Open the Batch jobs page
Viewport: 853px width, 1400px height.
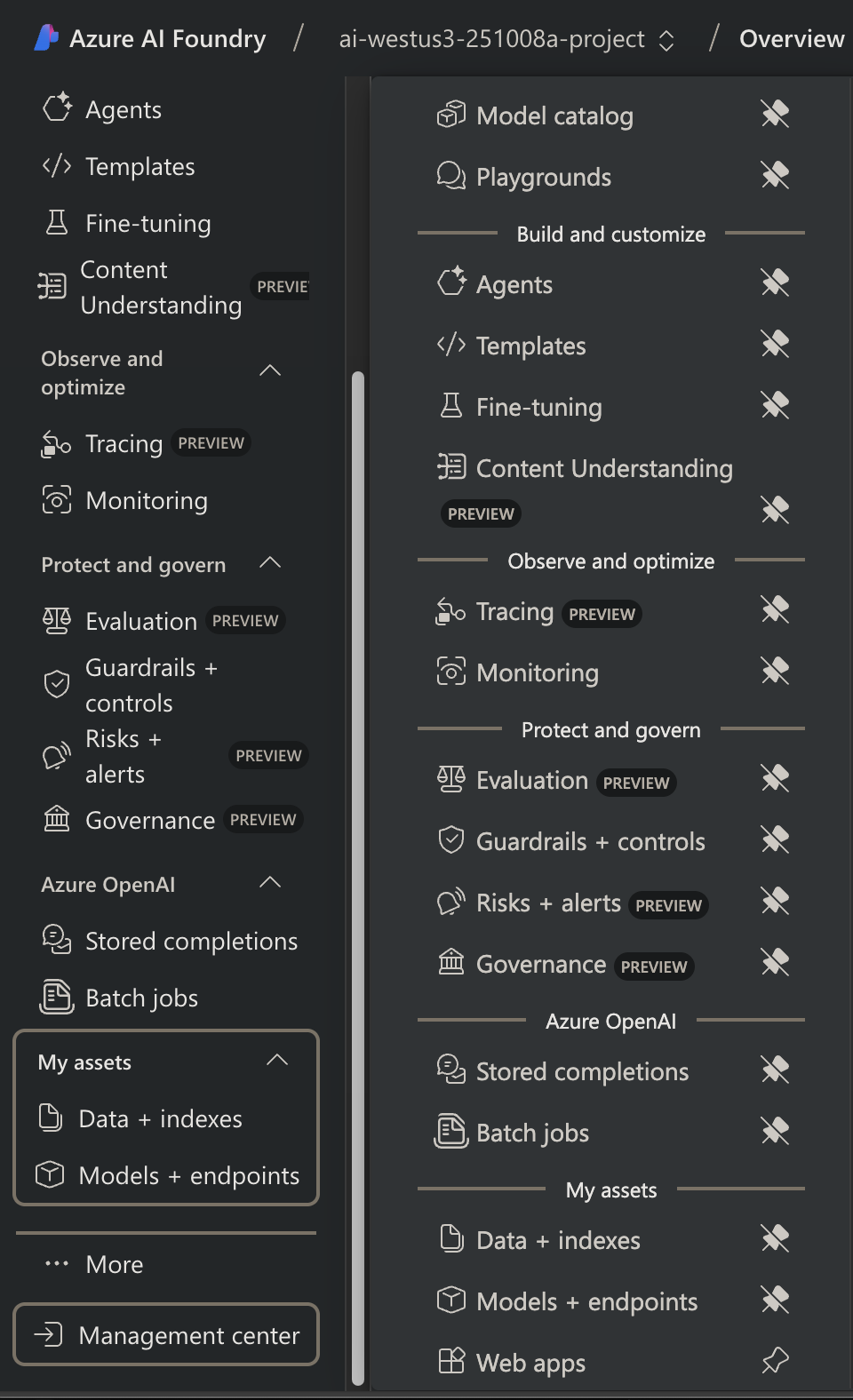140,998
